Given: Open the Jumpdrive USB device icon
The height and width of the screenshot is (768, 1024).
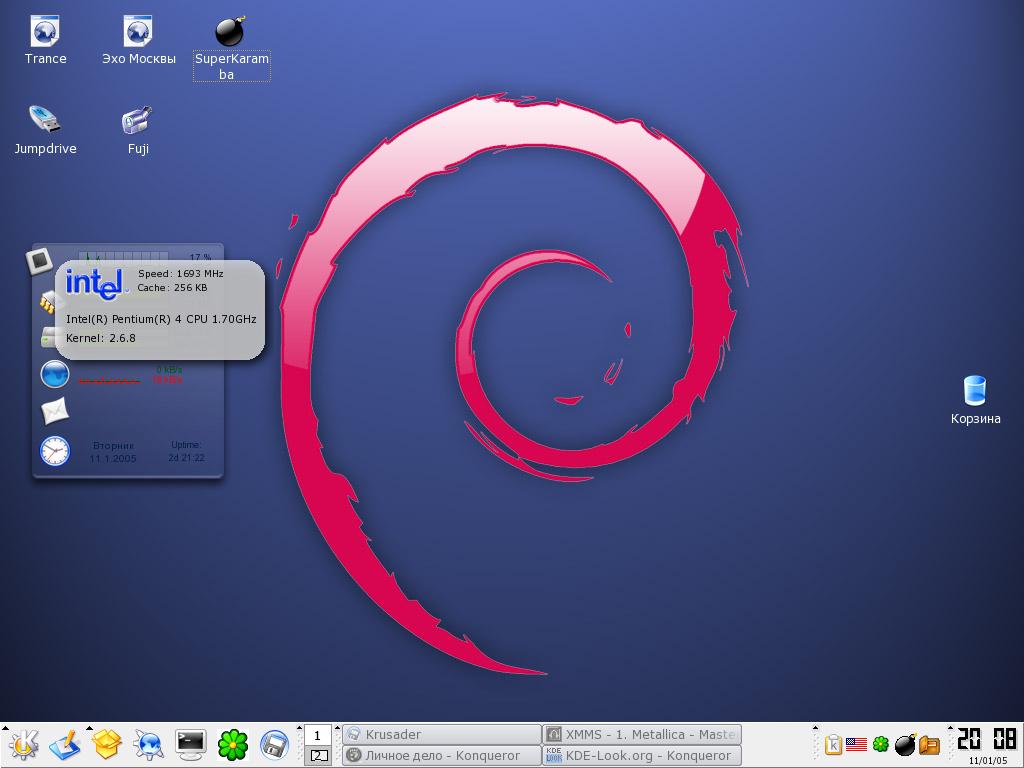Looking at the screenshot, I should [x=45, y=131].
